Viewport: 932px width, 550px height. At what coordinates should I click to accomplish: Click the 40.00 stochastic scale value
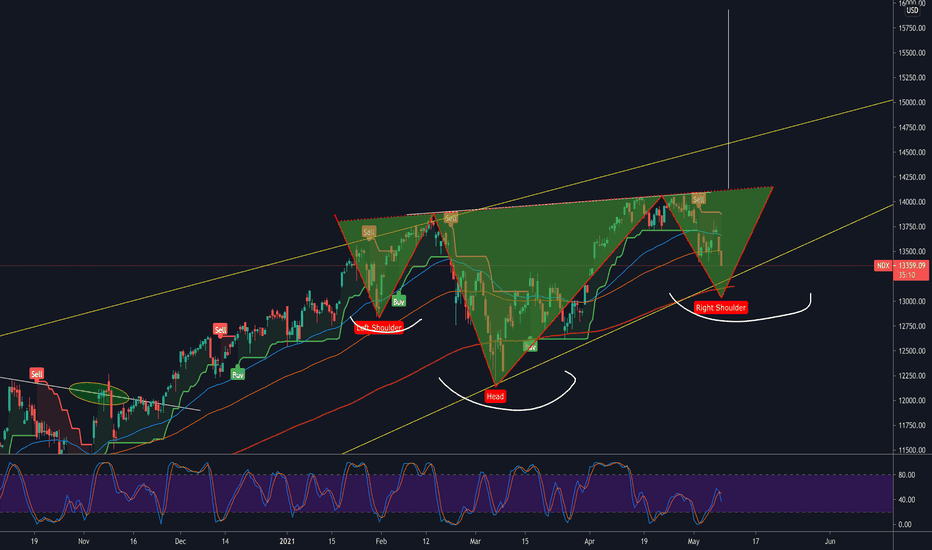pyautogui.click(x=906, y=499)
